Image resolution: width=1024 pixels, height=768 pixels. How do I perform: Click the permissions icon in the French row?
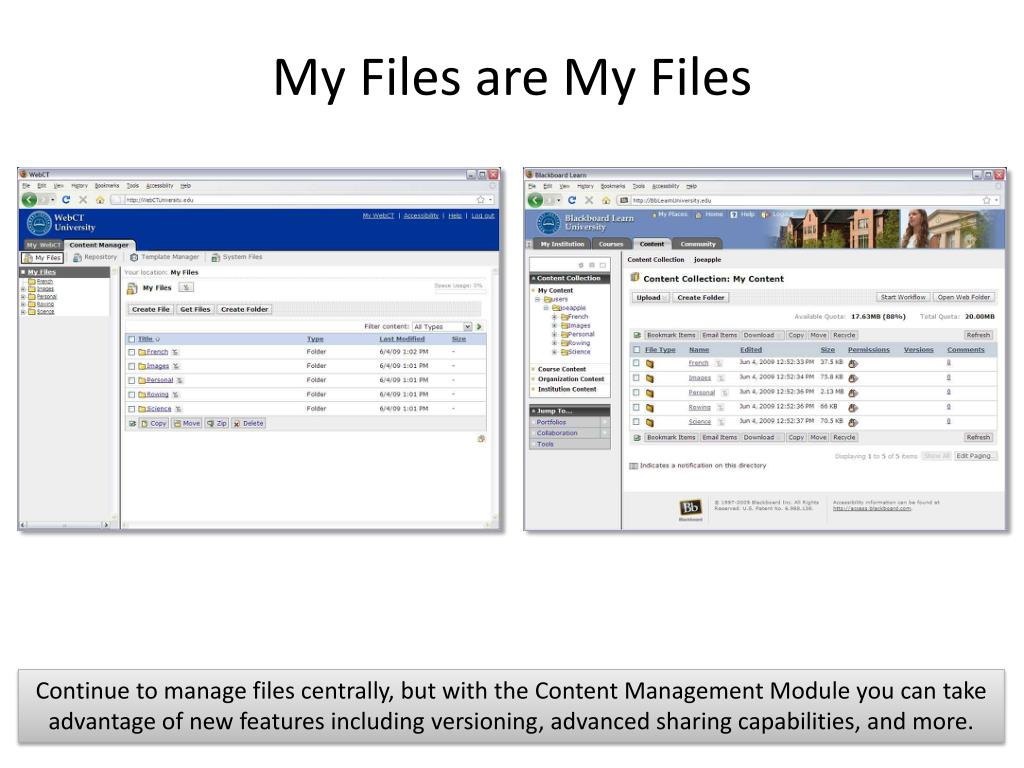pos(853,364)
